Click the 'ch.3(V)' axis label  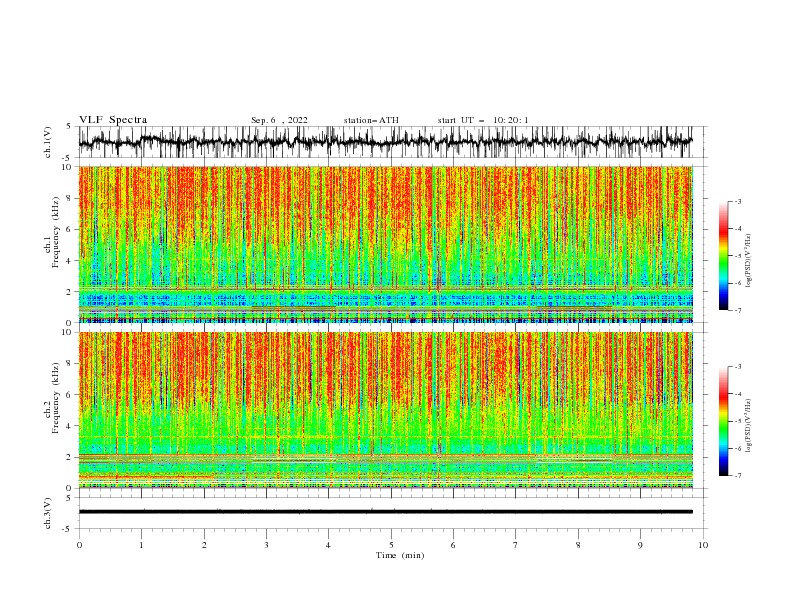coord(48,513)
